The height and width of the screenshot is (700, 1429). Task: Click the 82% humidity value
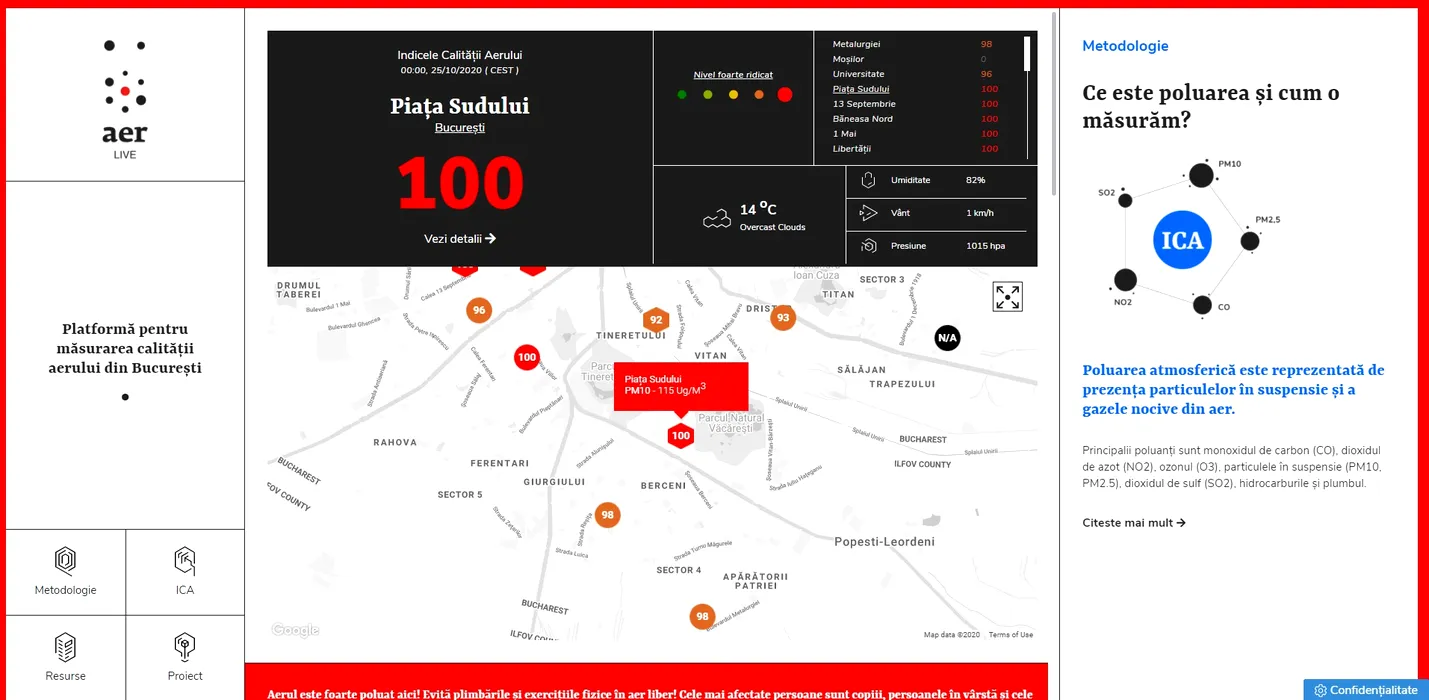[975, 180]
